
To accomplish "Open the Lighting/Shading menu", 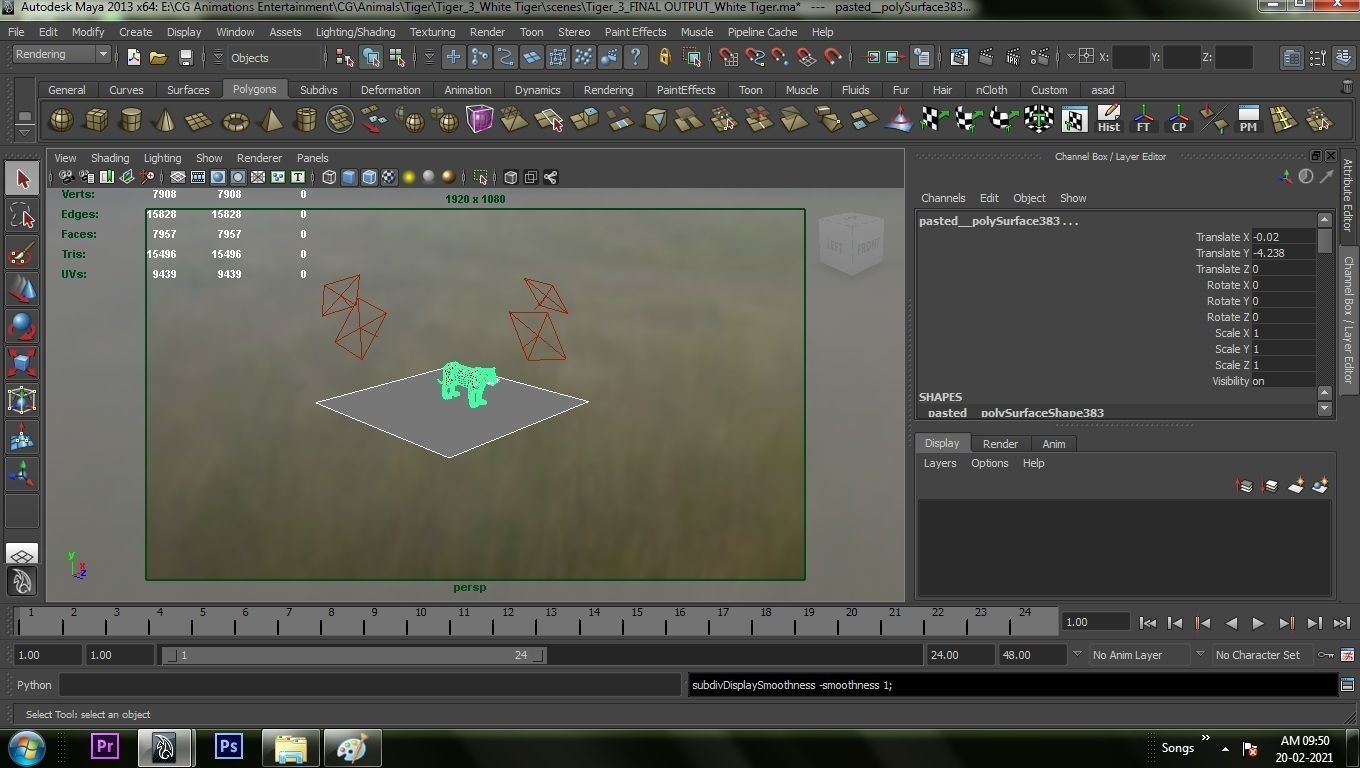I will pos(355,32).
